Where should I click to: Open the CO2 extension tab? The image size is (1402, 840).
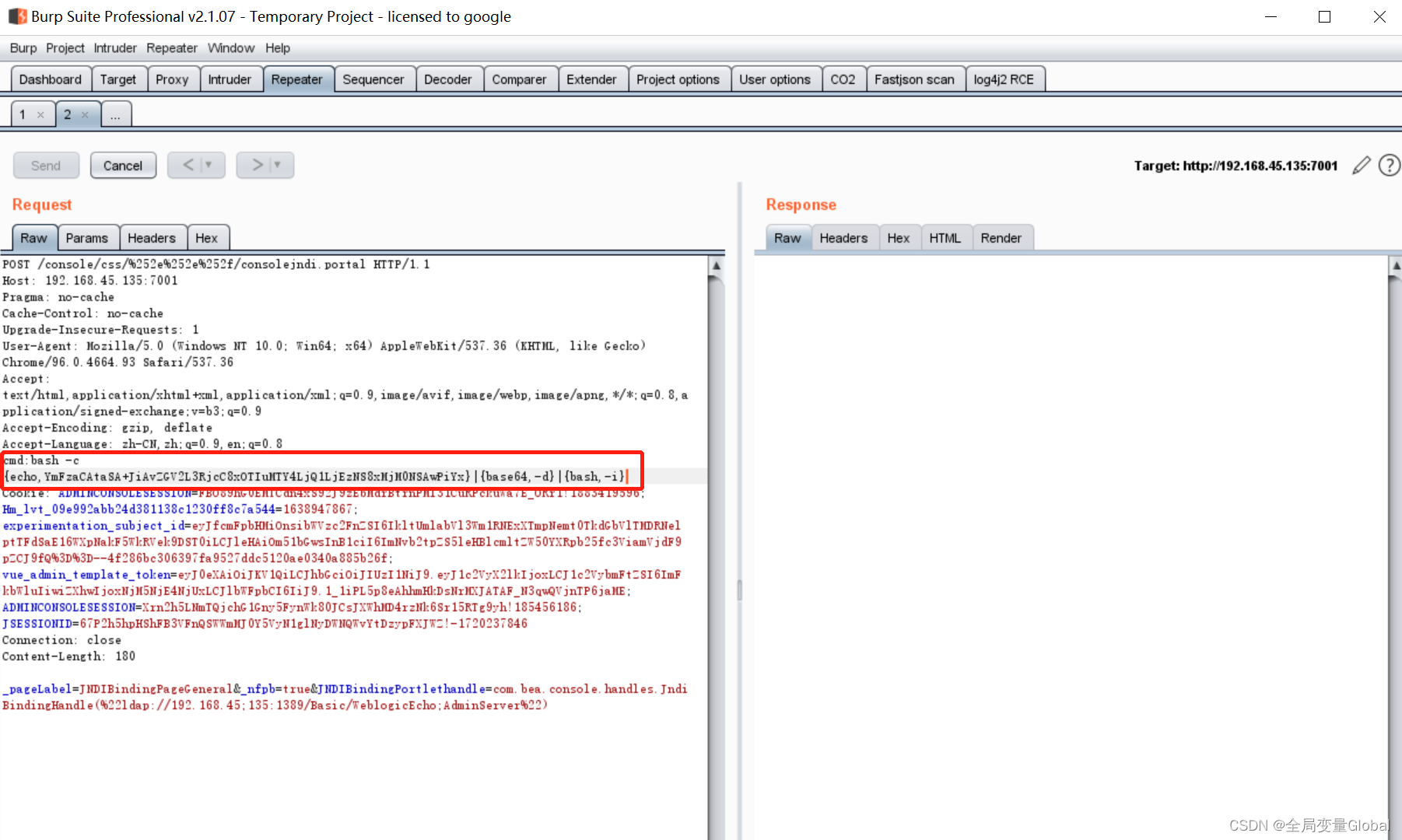pyautogui.click(x=843, y=79)
